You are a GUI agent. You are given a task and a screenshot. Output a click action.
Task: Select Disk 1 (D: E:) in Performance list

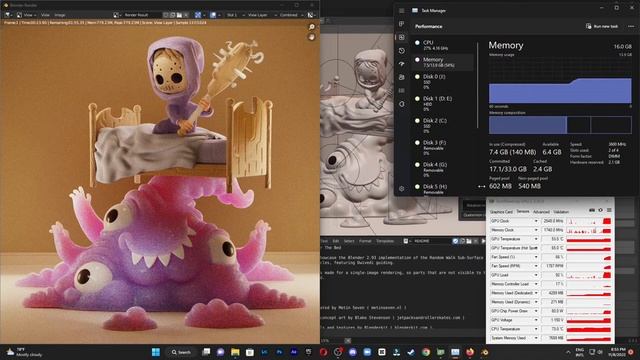click(x=442, y=104)
